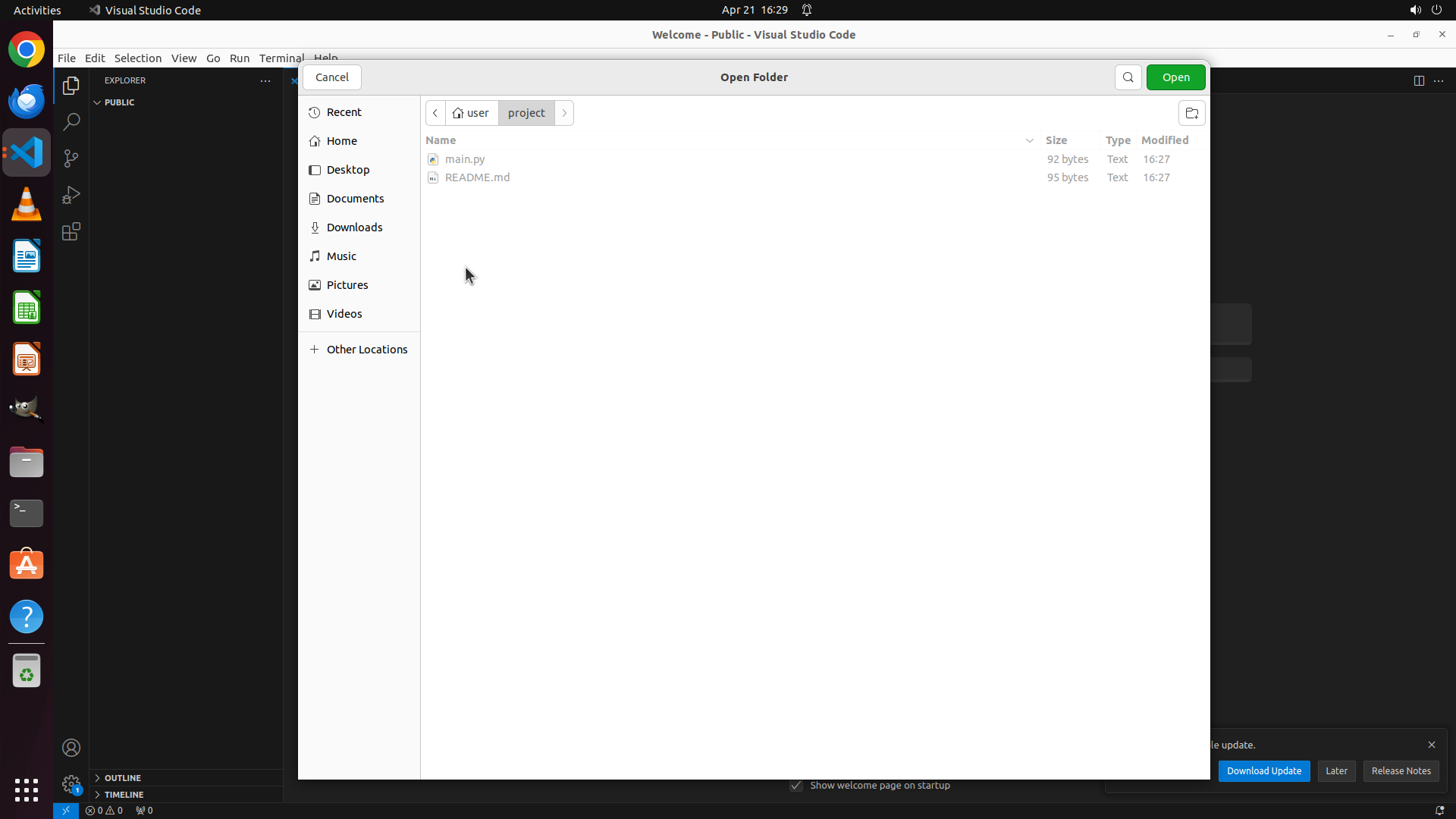The width and height of the screenshot is (1456, 819).
Task: Open the Selection menu
Action: [137, 58]
